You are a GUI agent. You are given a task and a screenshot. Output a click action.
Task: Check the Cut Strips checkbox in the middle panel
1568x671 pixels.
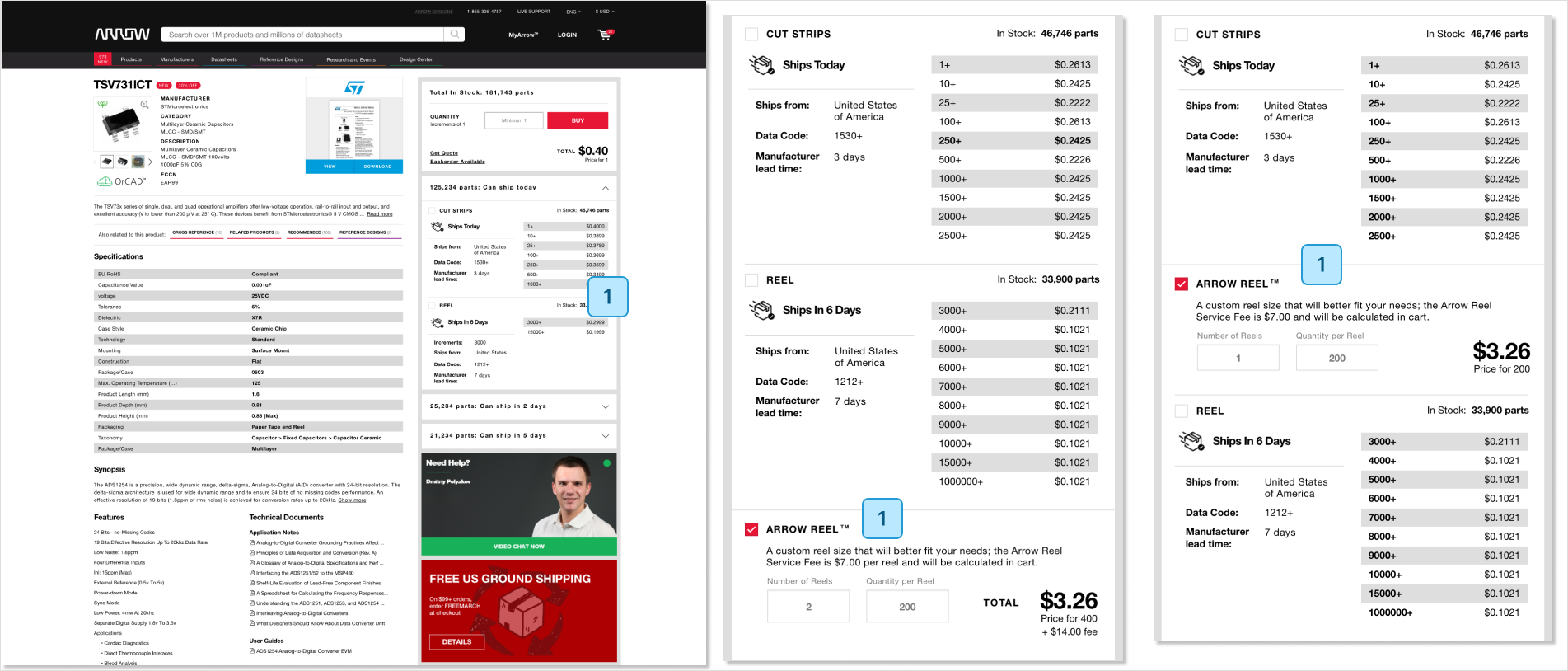pyautogui.click(x=751, y=34)
